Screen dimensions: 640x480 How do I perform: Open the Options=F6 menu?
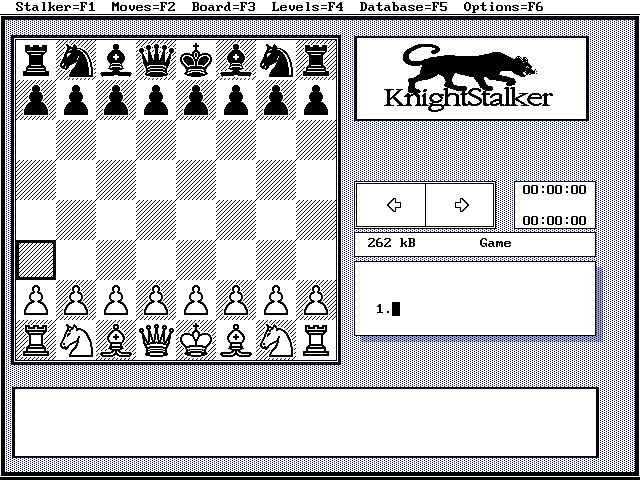click(503, 7)
